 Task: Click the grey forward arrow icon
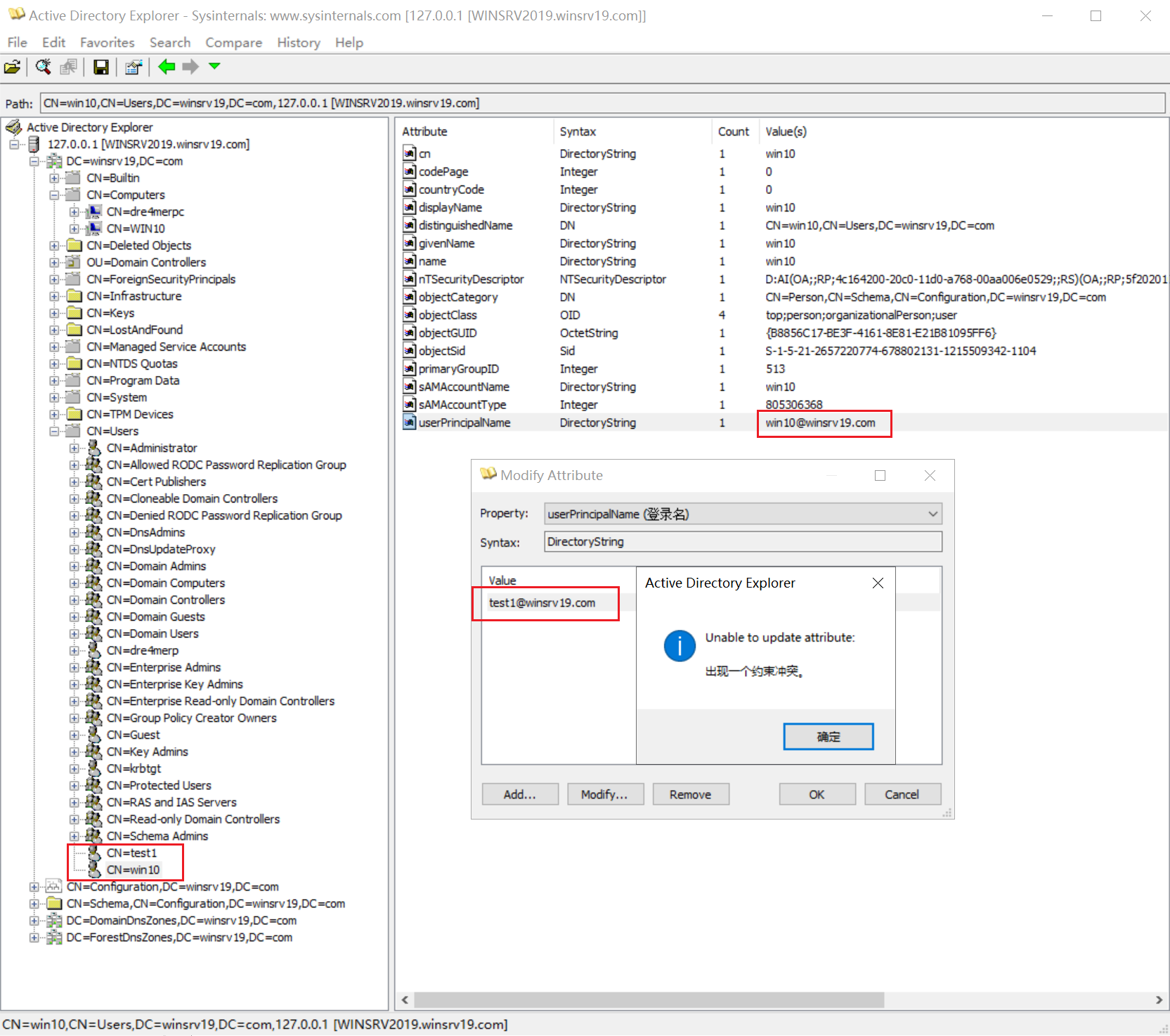(x=190, y=67)
